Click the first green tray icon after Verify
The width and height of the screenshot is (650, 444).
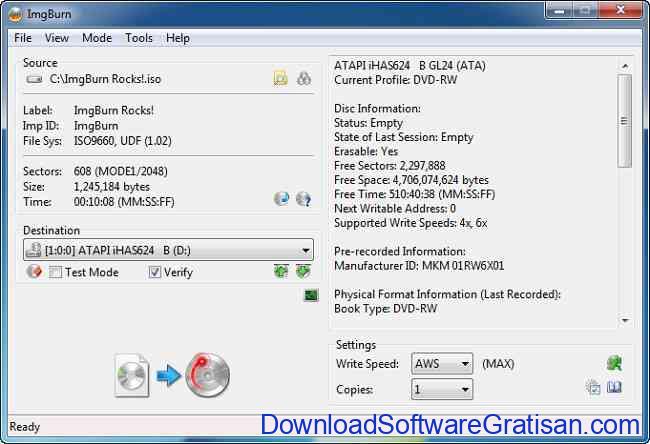[x=281, y=272]
